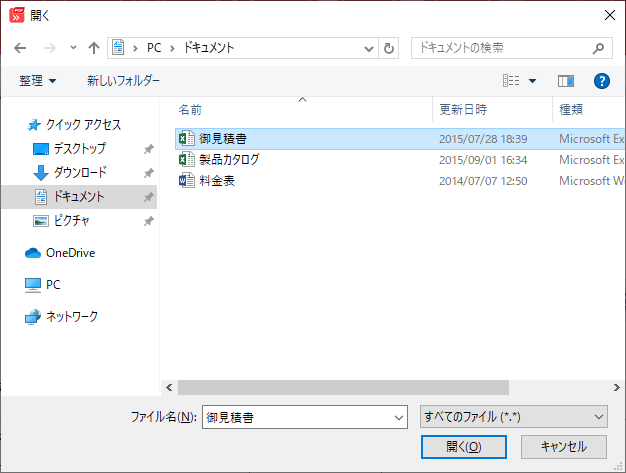This screenshot has width=626, height=473.
Task: Close the 開く dialog window
Action: pyautogui.click(x=610, y=15)
